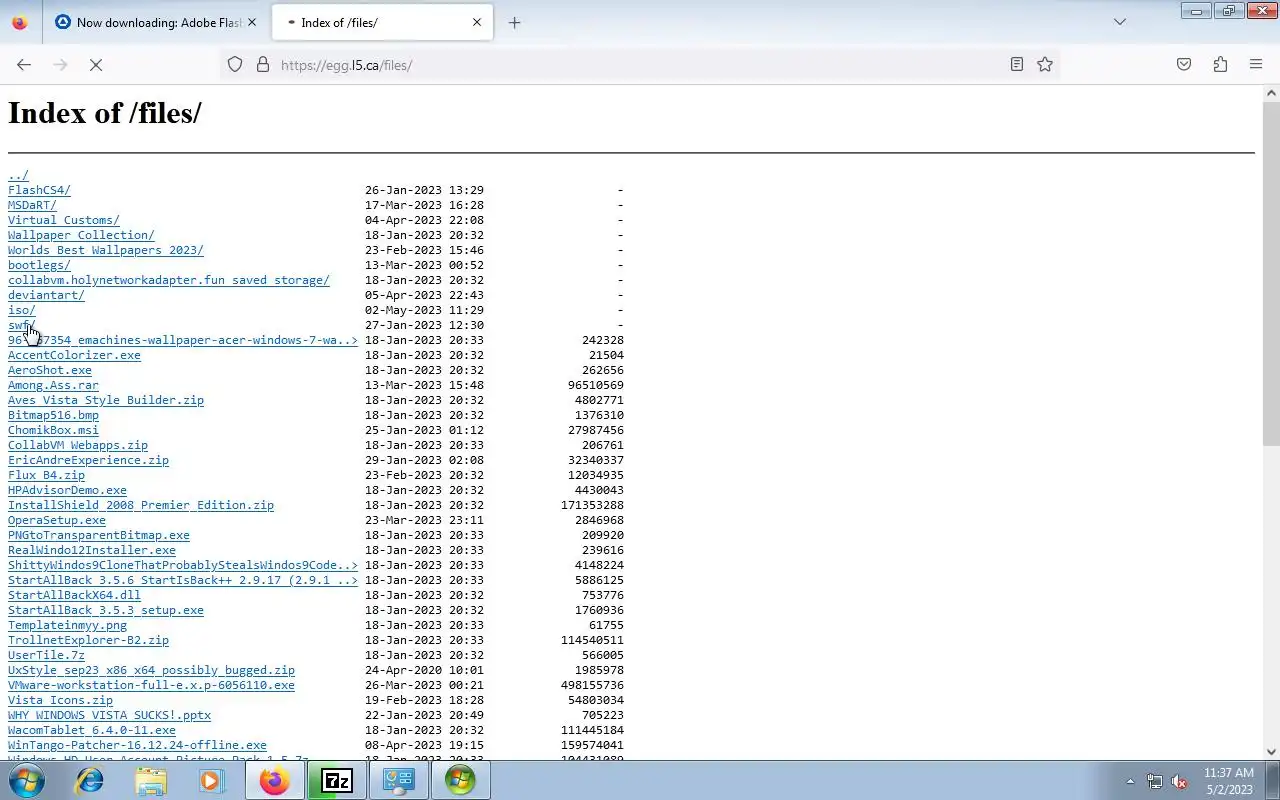Open the control panel taskbar window icon
Viewport: 1280px width, 800px height.
click(x=399, y=780)
